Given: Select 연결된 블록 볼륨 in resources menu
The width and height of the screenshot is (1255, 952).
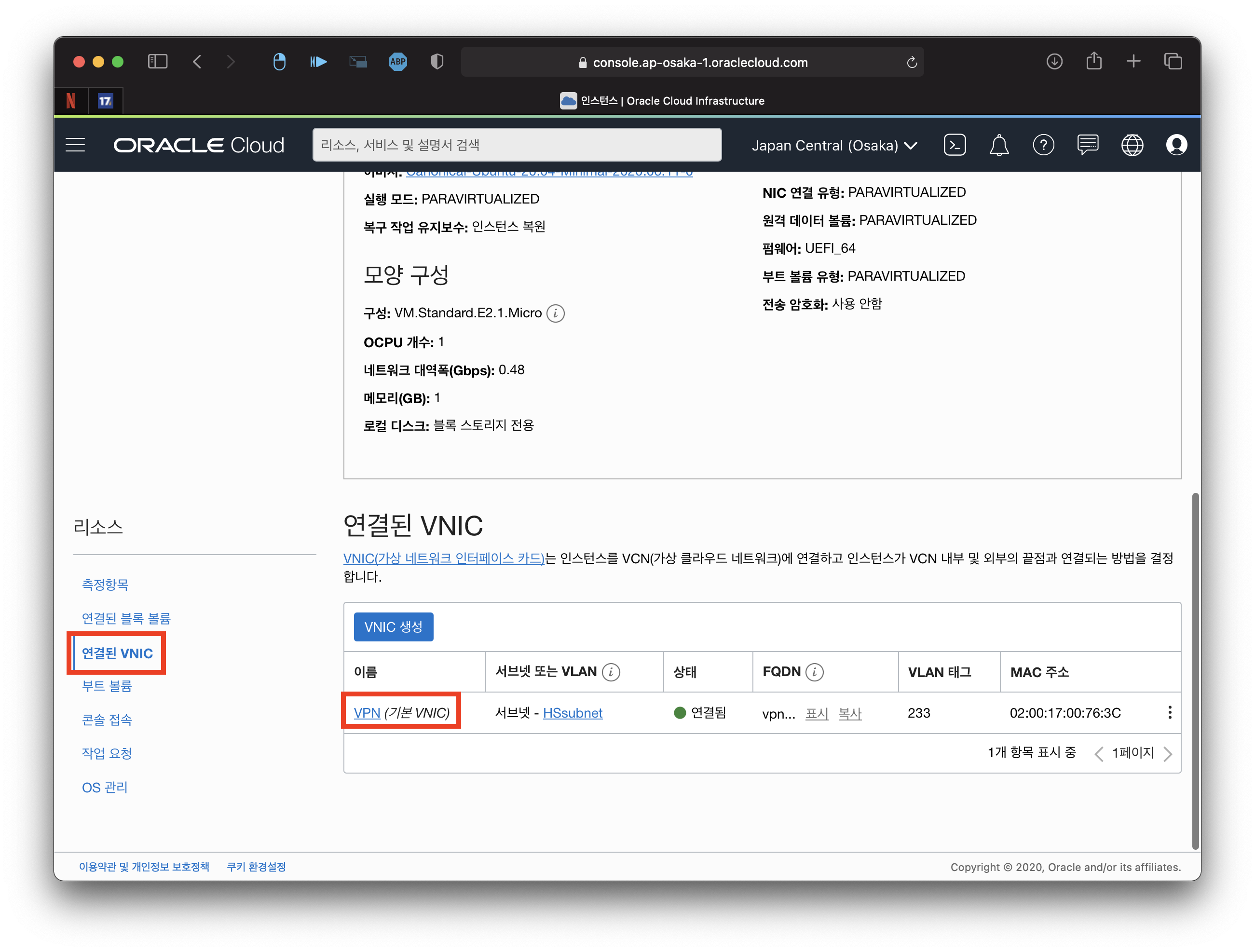Looking at the screenshot, I should coord(126,618).
